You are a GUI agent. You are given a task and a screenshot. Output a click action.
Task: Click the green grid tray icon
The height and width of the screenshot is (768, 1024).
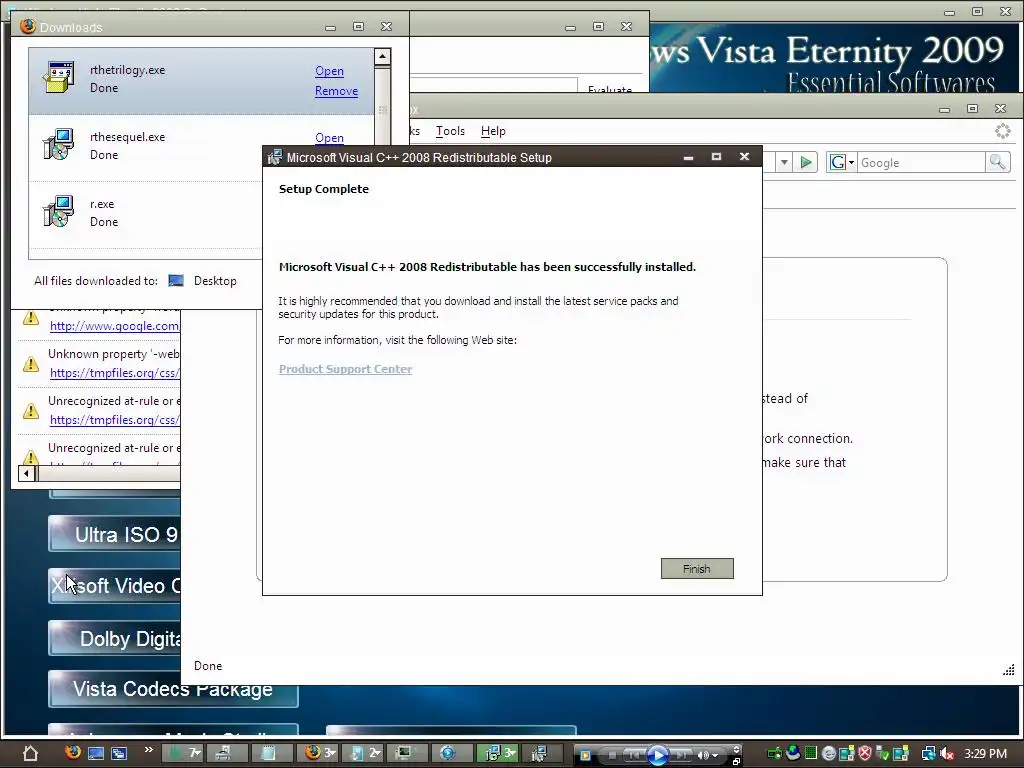(x=810, y=753)
